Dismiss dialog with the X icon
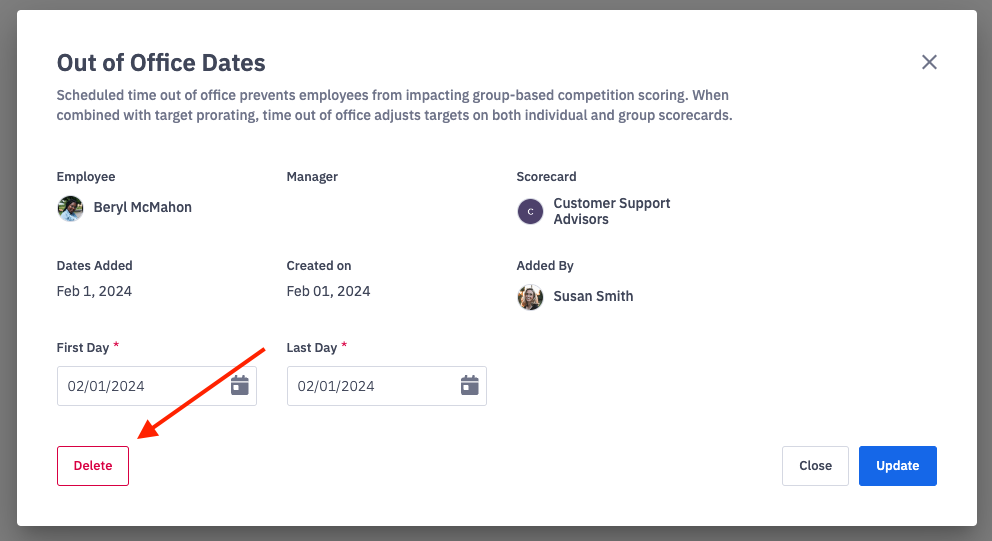The width and height of the screenshot is (992, 541). (x=929, y=62)
